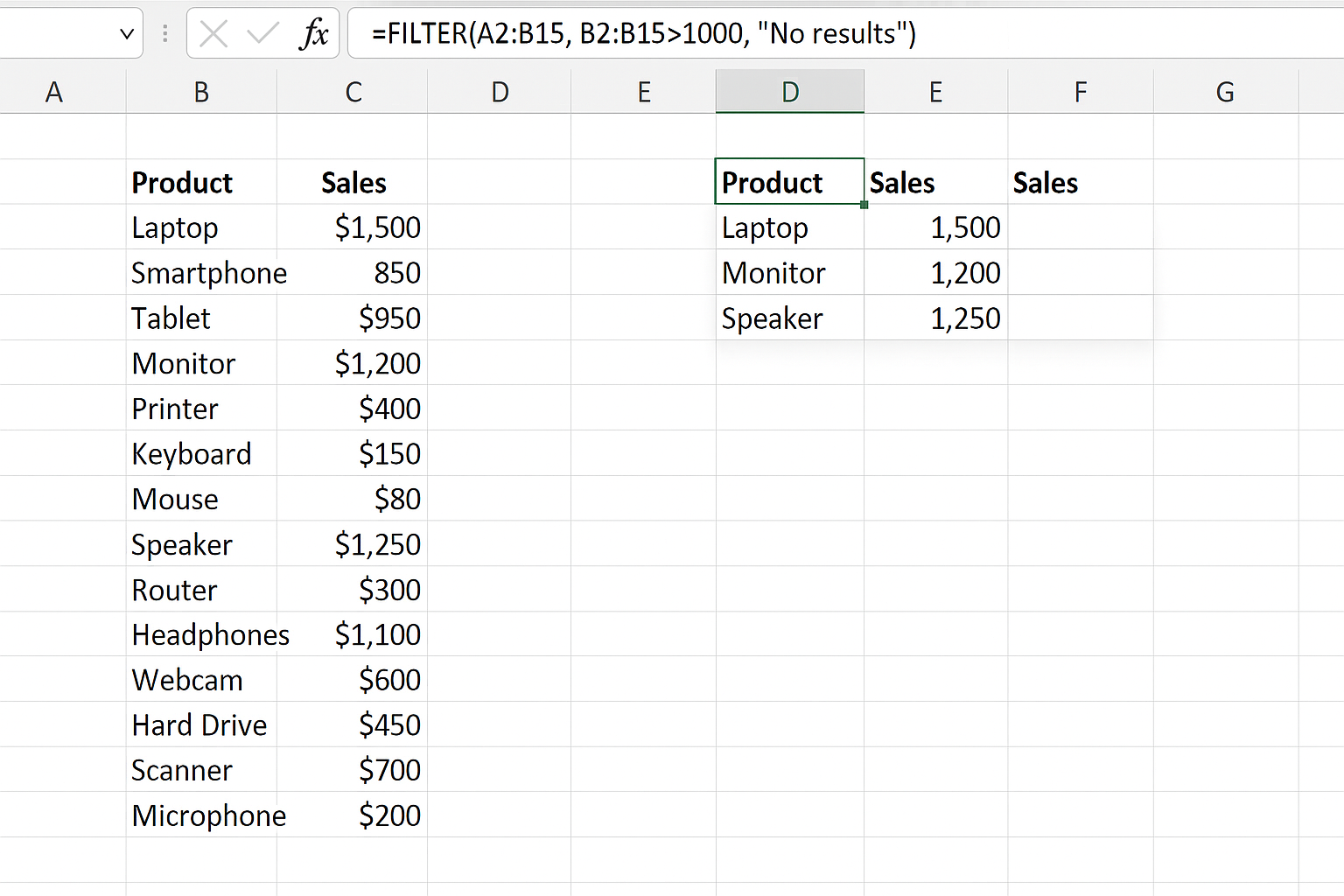The image size is (1344, 896).
Task: Select the Speaker cell in source table
Action: tap(201, 544)
